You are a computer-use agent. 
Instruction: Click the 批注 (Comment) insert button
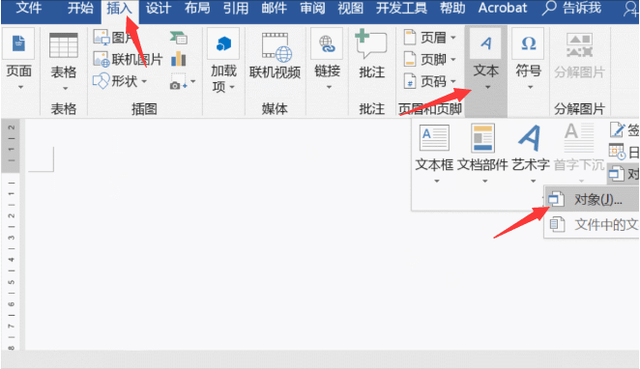click(371, 54)
